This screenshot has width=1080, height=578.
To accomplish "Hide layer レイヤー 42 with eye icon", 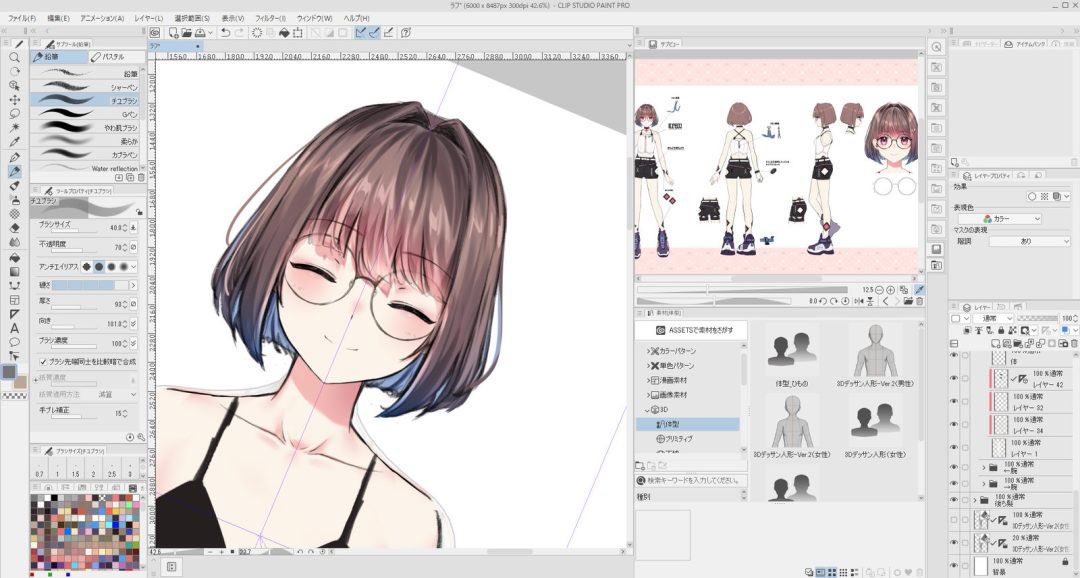I will click(954, 378).
